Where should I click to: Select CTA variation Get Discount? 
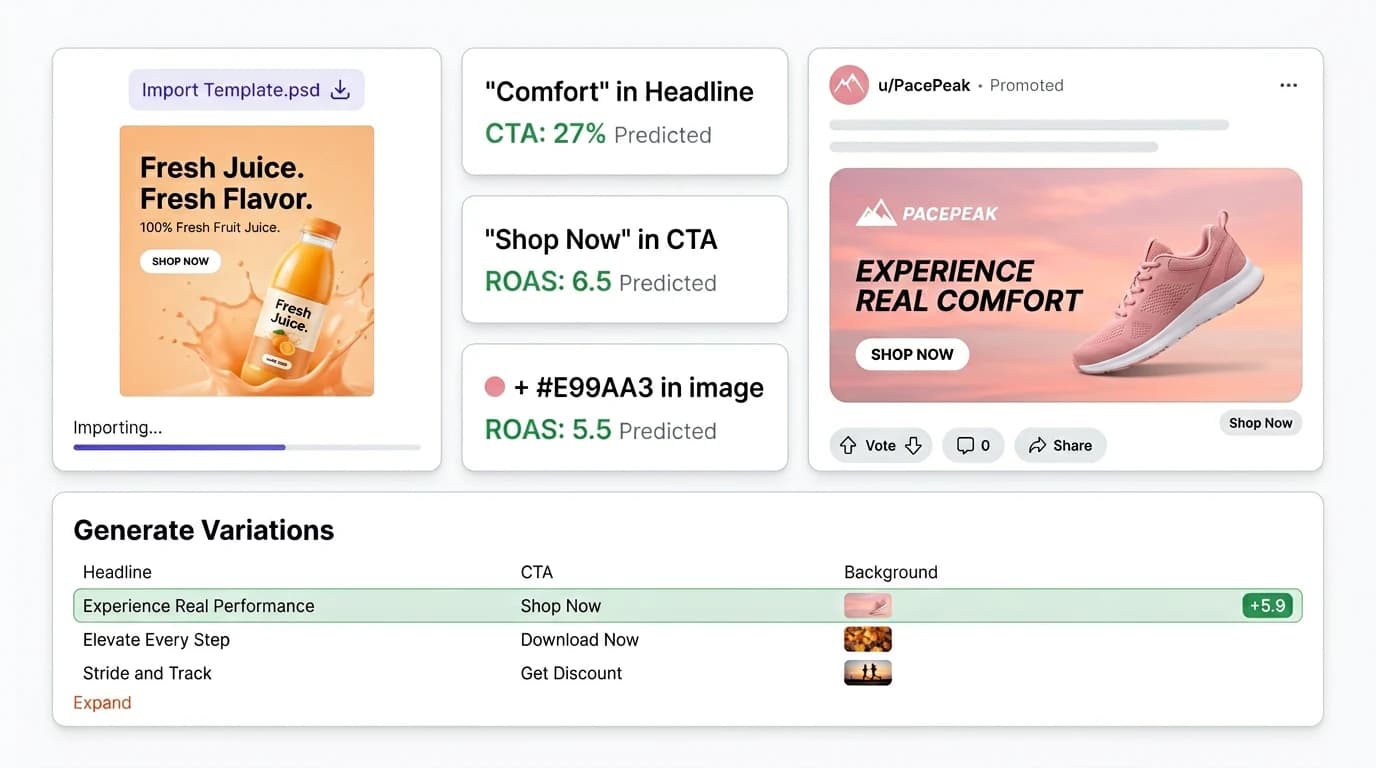571,673
